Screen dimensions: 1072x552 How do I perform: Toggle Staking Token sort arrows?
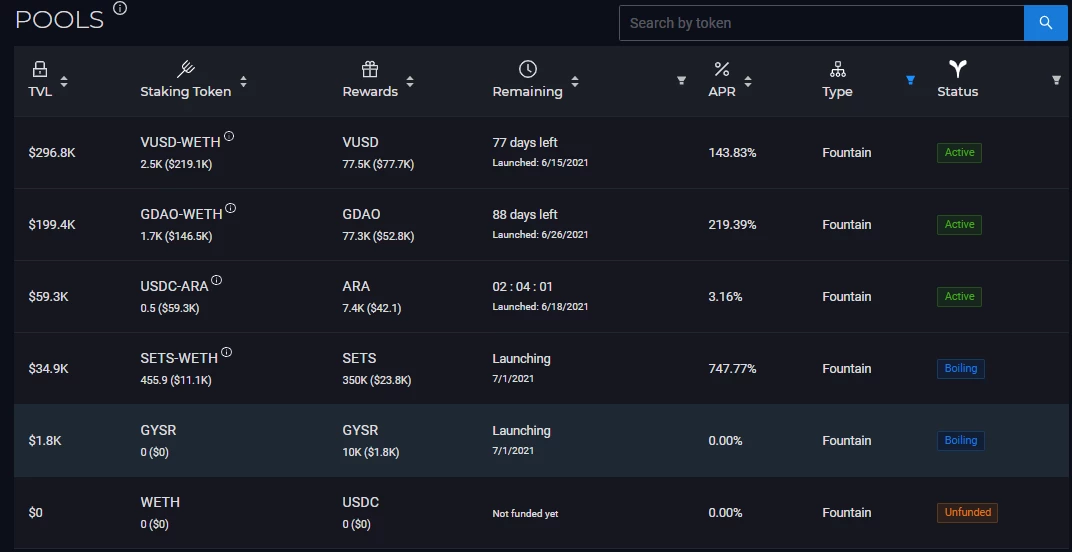click(x=243, y=81)
